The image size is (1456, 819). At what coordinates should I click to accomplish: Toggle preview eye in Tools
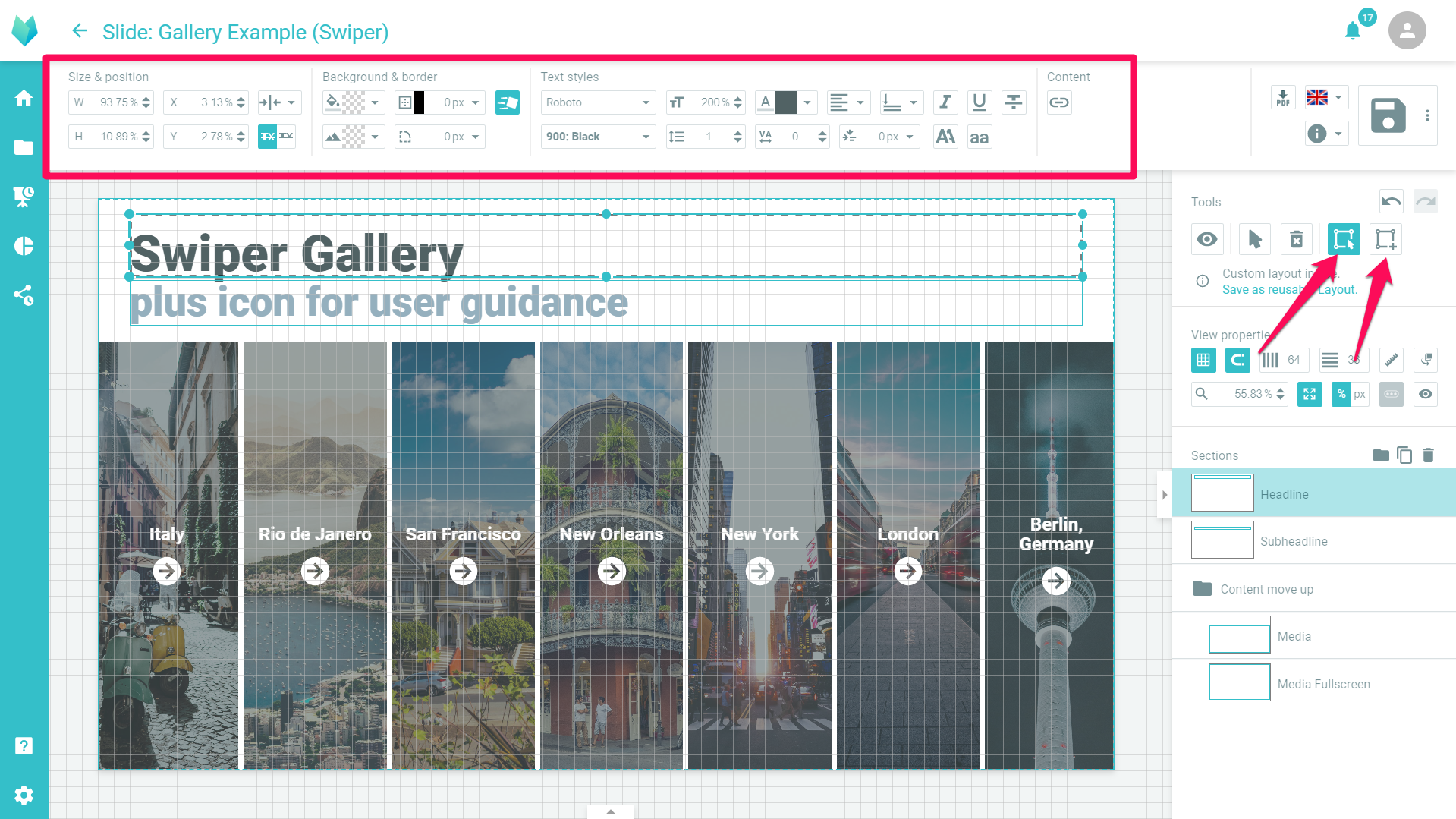click(x=1207, y=240)
